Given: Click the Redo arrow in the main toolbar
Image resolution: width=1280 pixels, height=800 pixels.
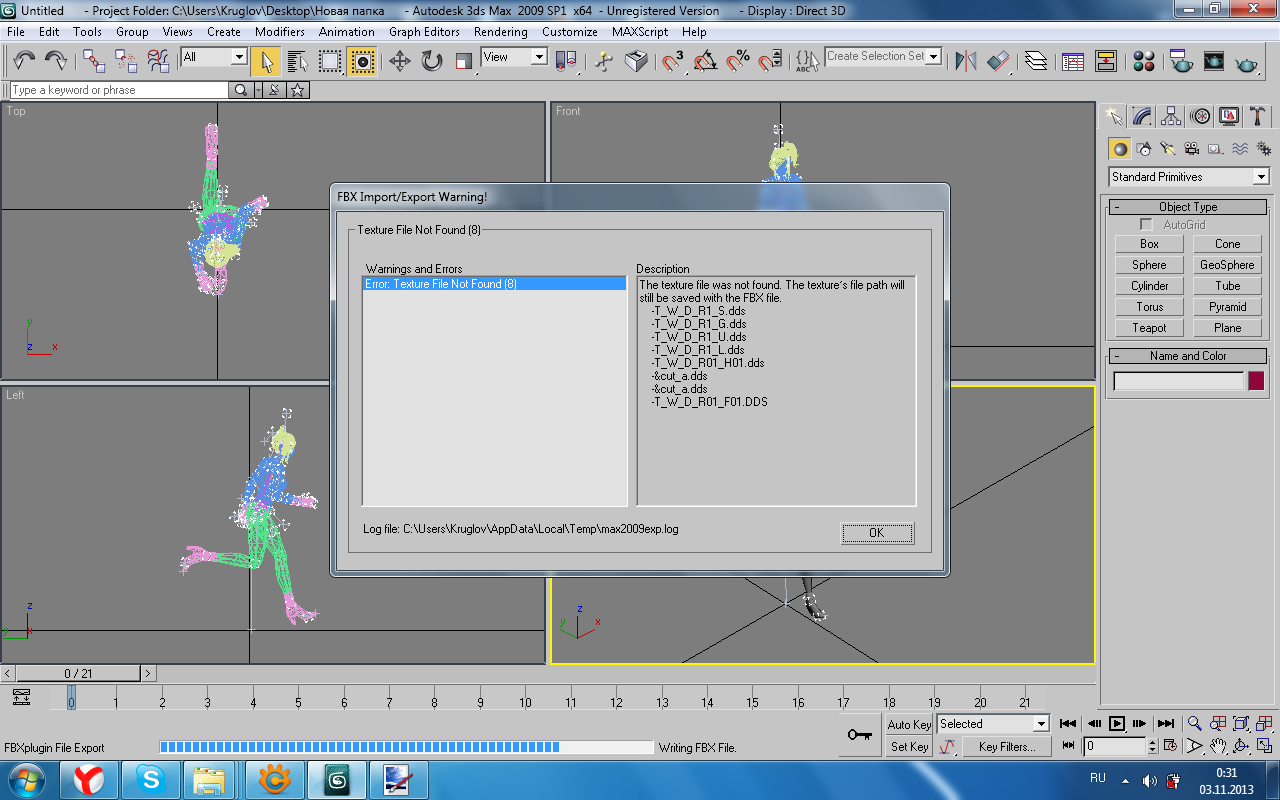Looking at the screenshot, I should pyautogui.click(x=56, y=61).
